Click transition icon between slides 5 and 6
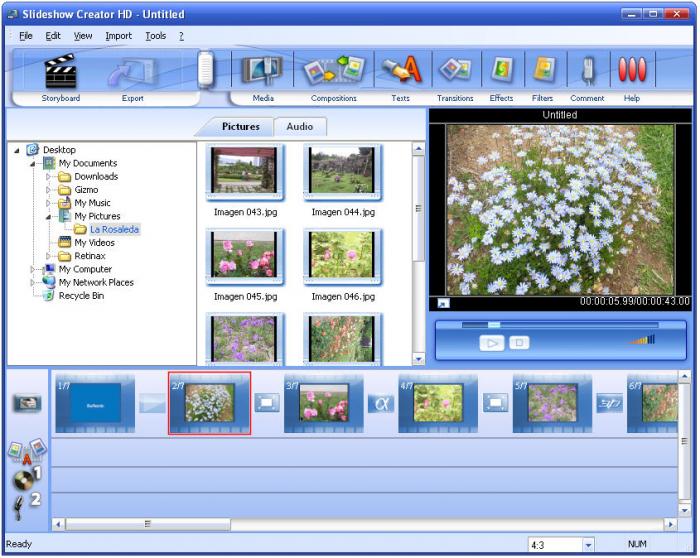Viewport: 700px width, 558px height. coord(610,404)
